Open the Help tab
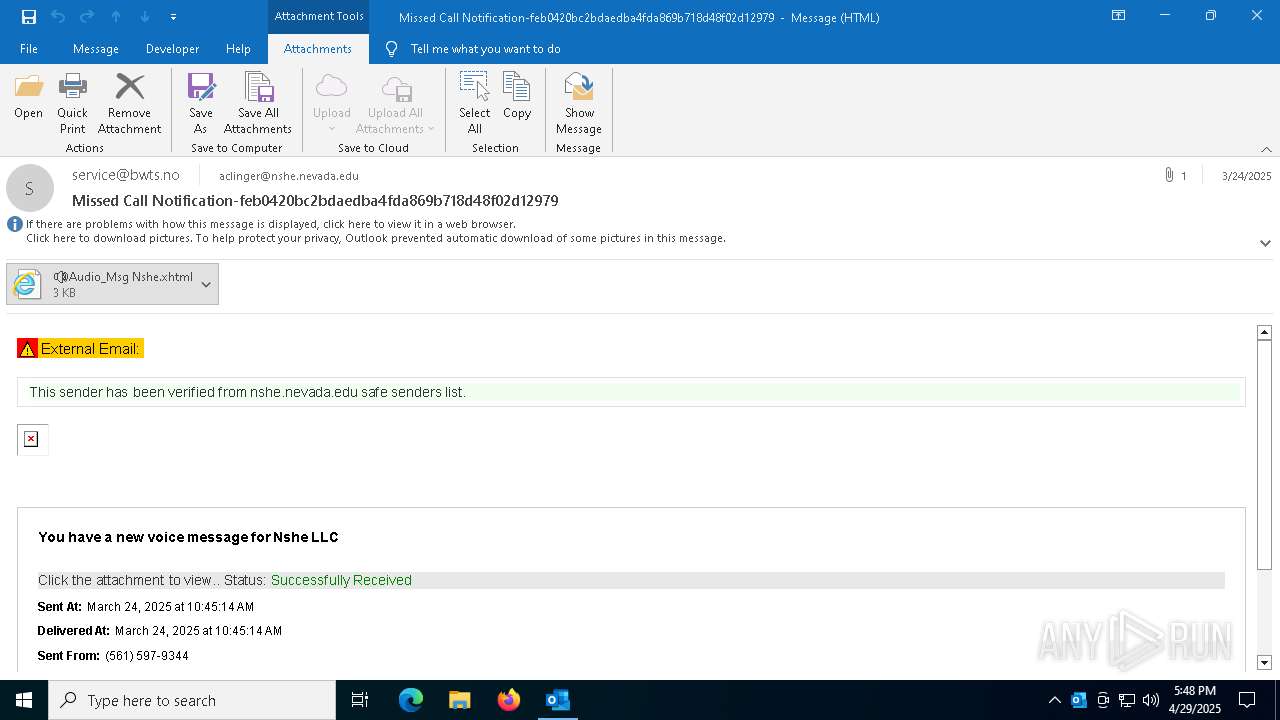 tap(238, 48)
